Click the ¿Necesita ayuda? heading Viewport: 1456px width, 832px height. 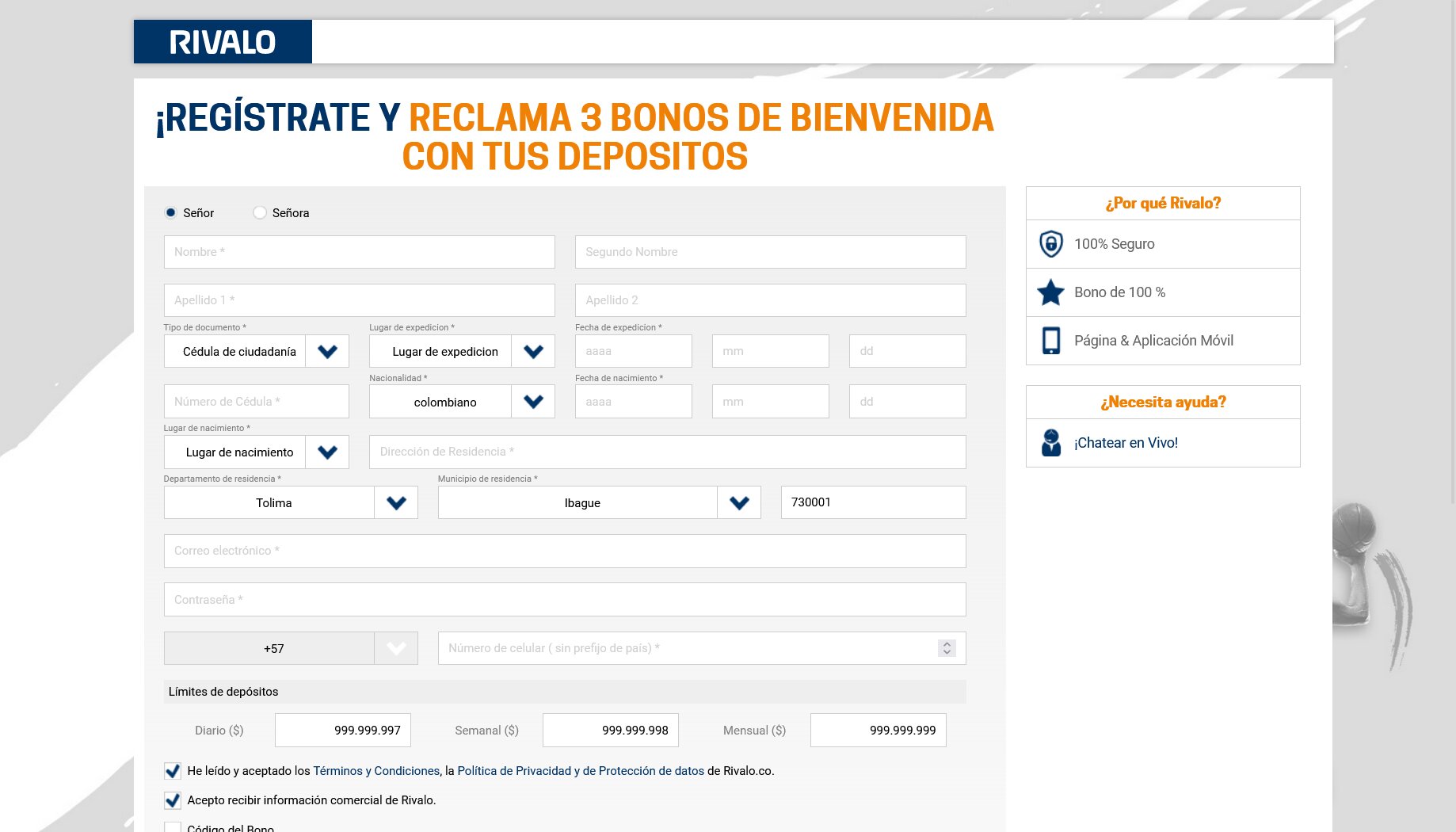point(1163,403)
